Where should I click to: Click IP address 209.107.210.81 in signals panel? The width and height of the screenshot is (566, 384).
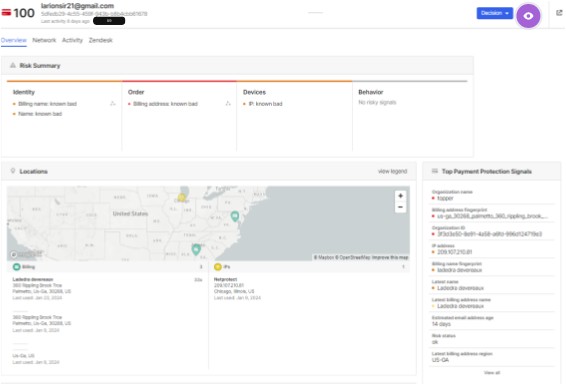pyautogui.click(x=454, y=252)
